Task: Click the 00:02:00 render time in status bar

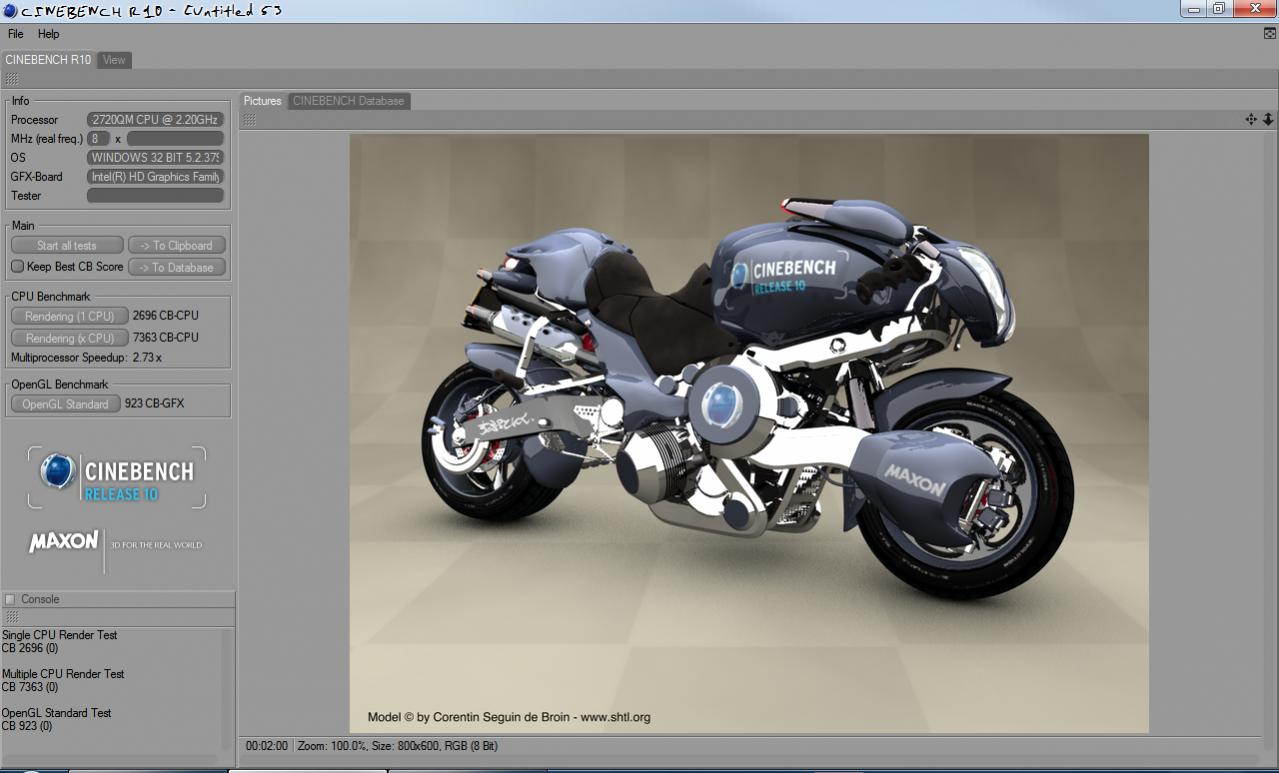Action: 267,746
